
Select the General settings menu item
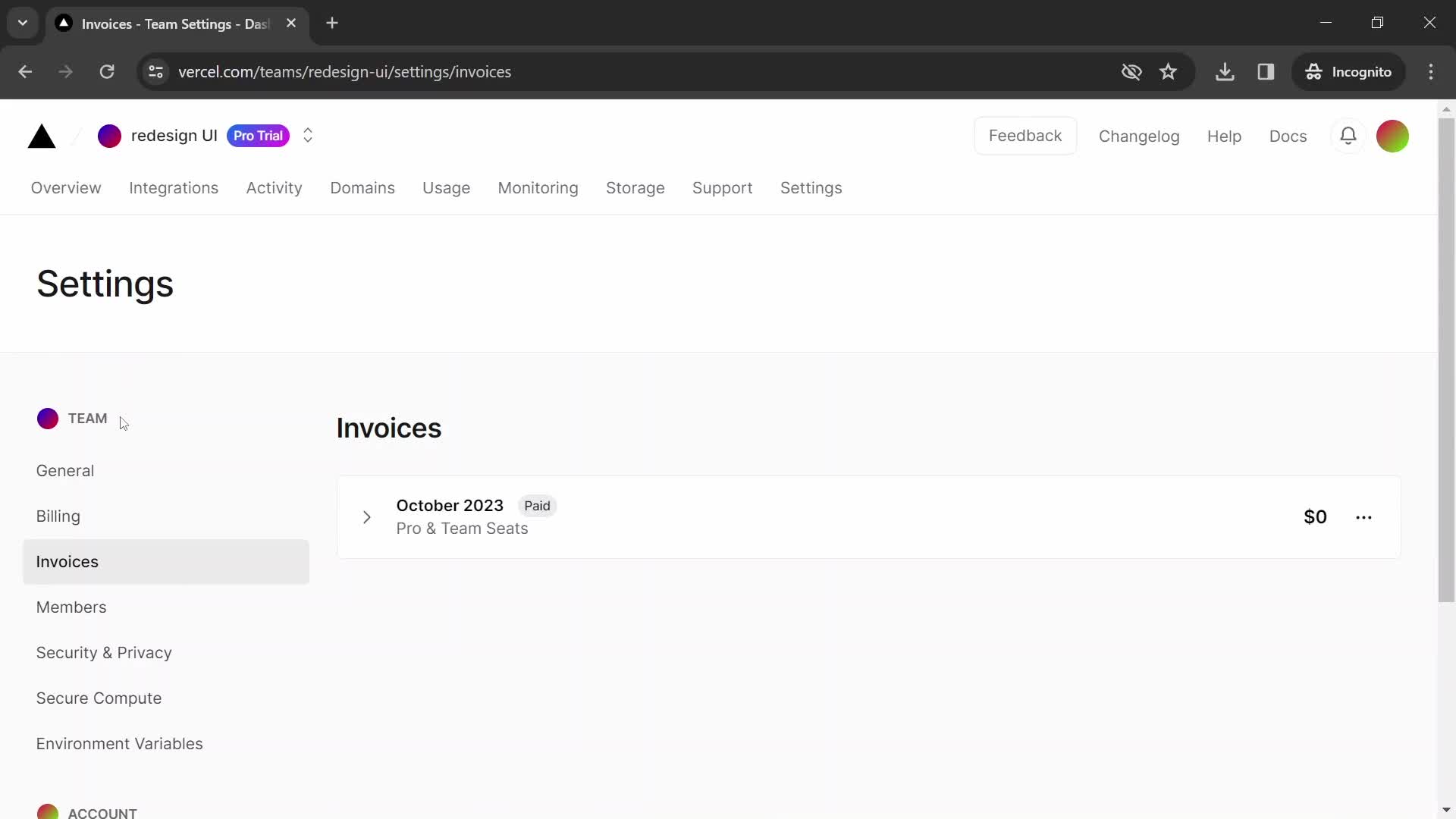coord(64,470)
